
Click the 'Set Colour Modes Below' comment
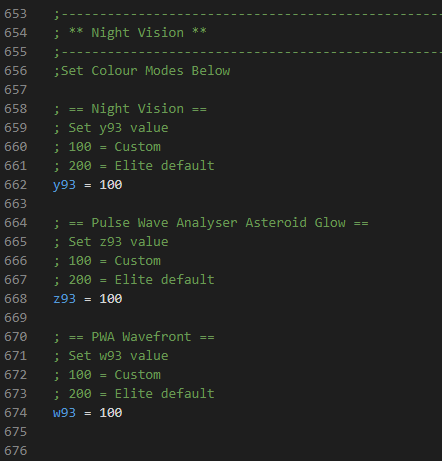(x=142, y=71)
